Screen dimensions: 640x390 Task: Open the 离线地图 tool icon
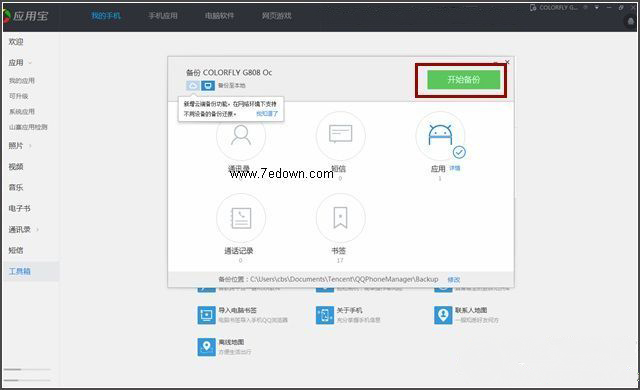[x=207, y=347]
